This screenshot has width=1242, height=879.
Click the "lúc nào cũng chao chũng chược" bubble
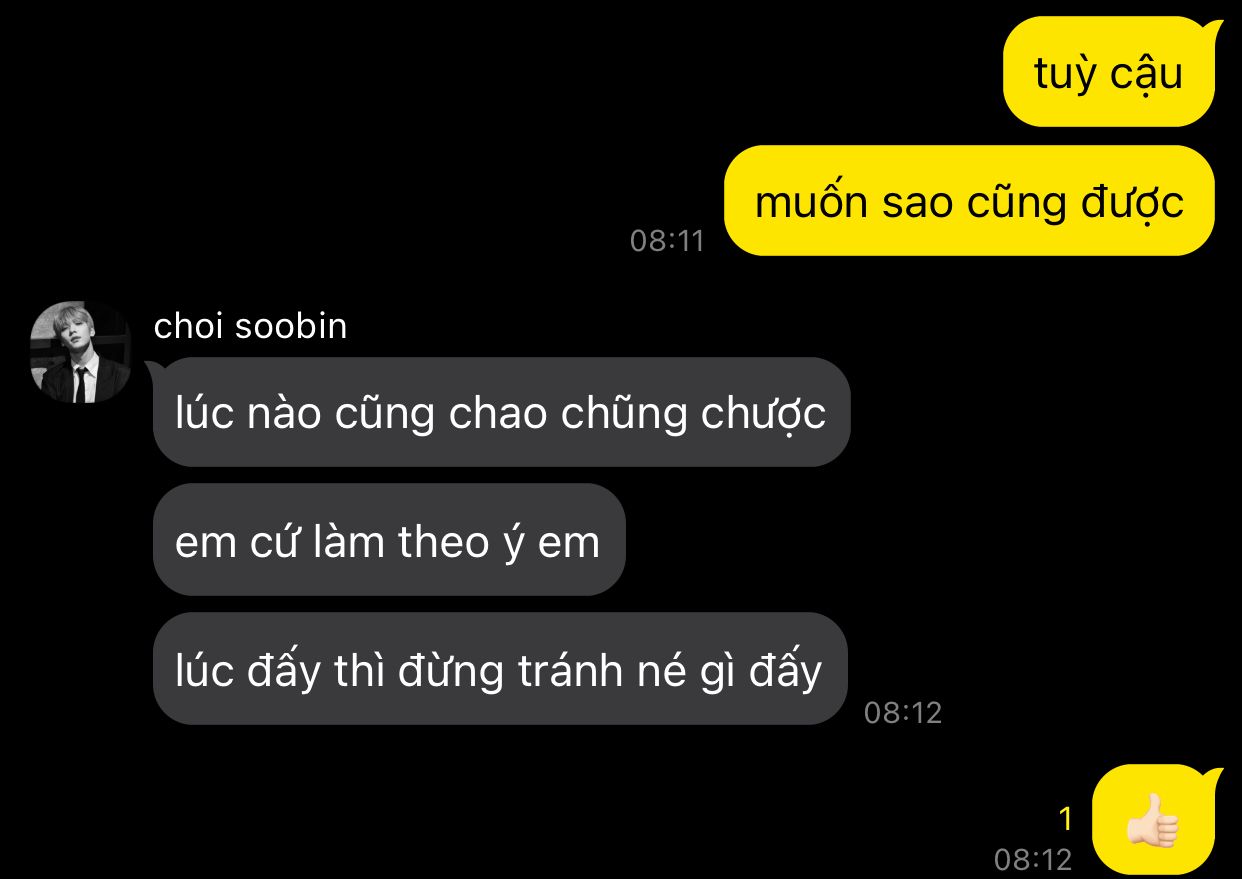(x=500, y=412)
